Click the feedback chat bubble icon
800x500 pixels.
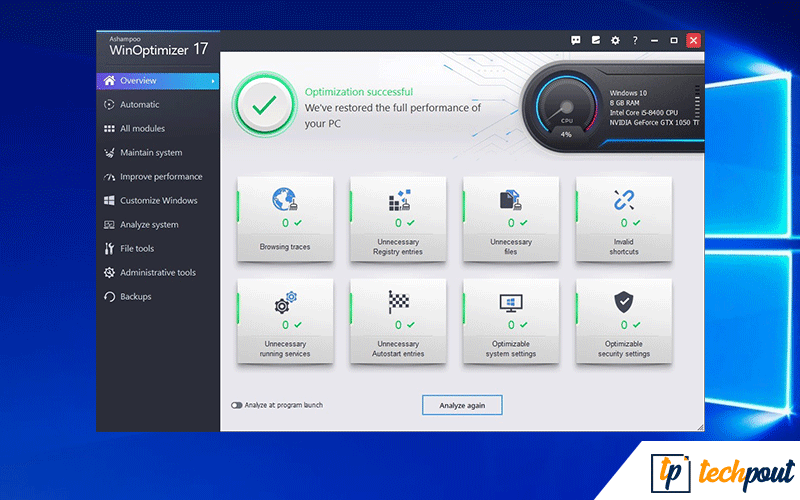(x=576, y=40)
